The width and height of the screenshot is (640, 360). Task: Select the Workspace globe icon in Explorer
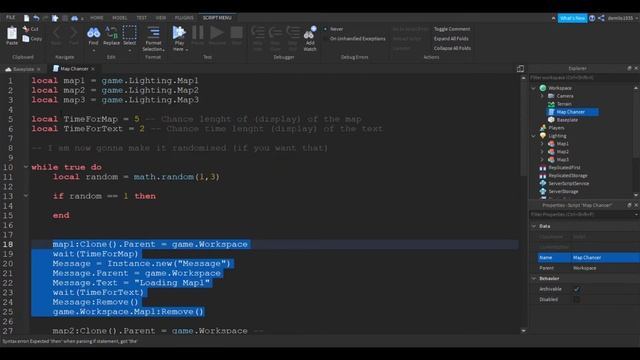click(543, 88)
